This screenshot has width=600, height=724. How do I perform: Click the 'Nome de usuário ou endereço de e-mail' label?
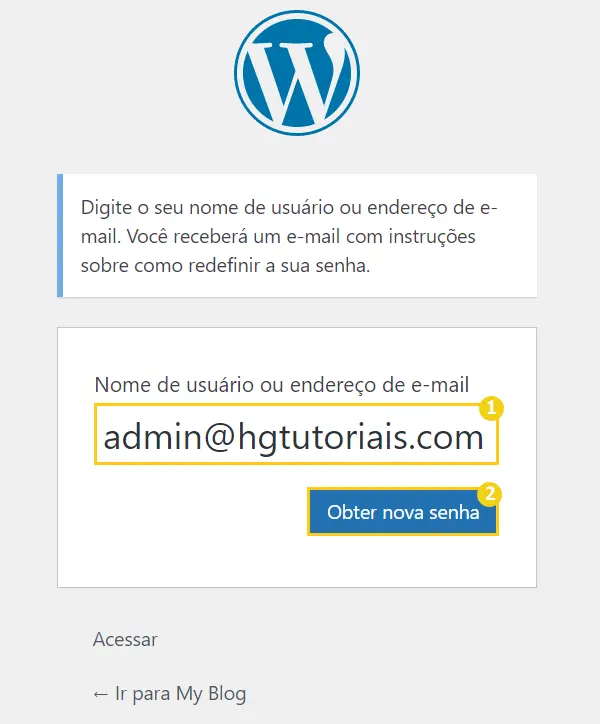coord(281,385)
